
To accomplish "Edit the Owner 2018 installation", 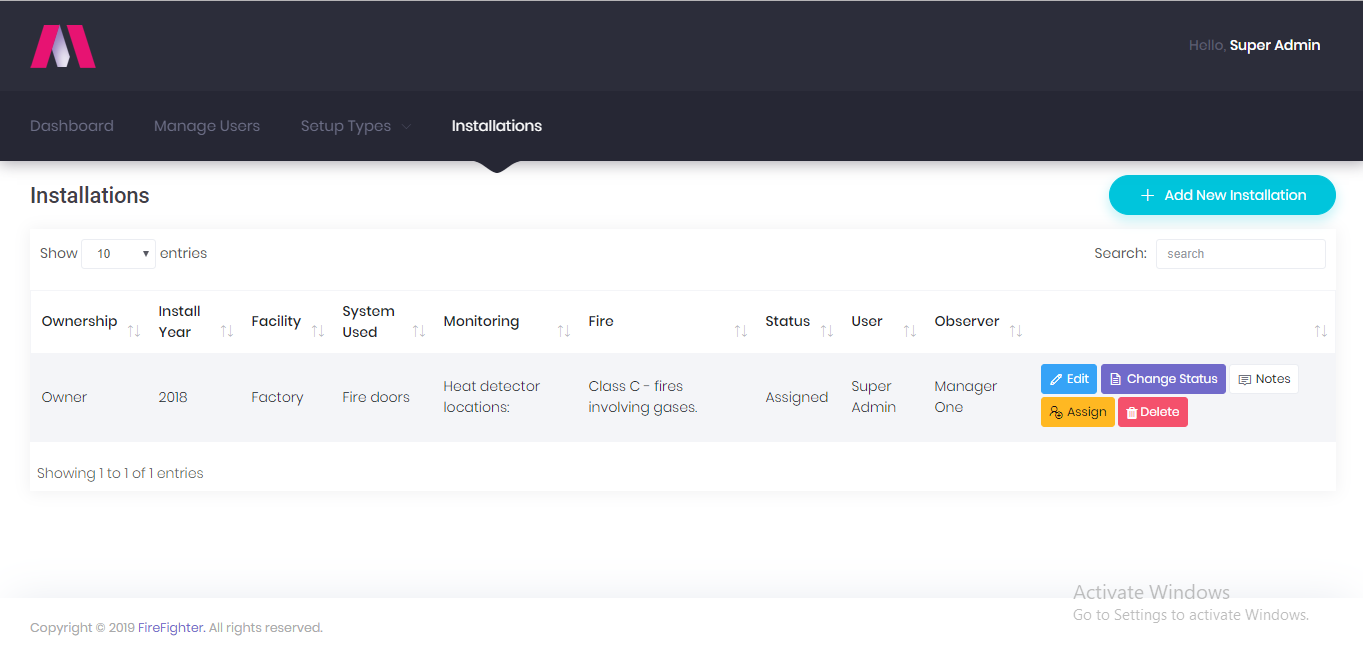I will (1069, 379).
